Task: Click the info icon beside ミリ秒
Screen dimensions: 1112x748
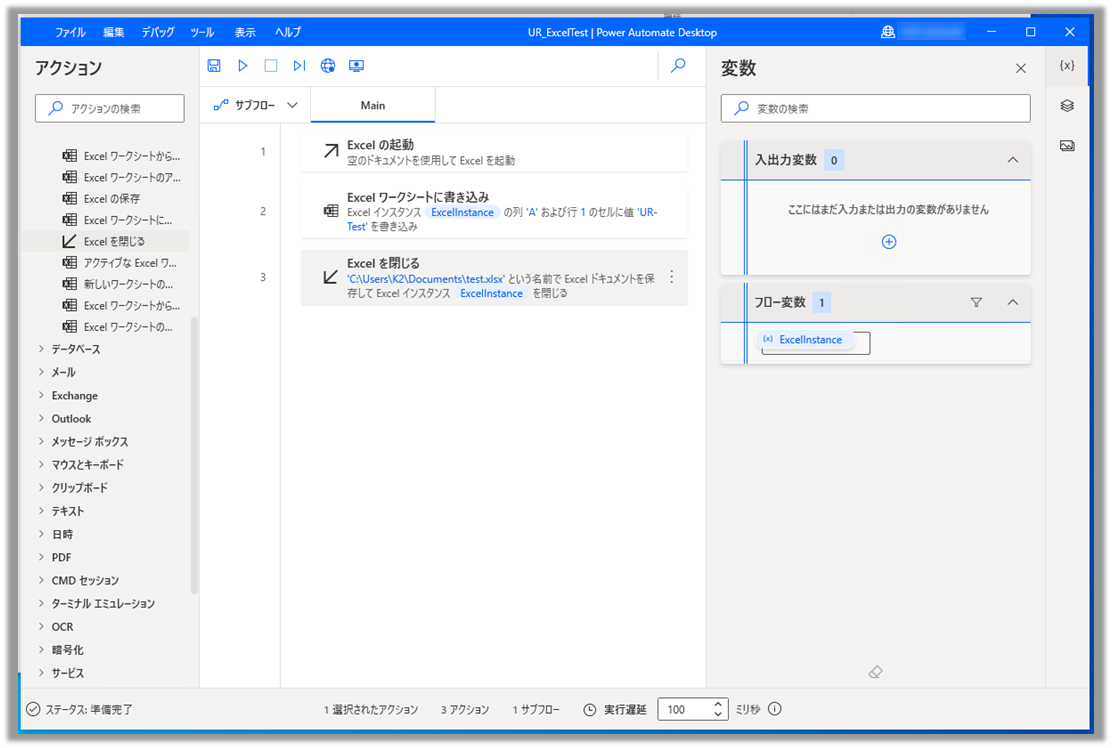Action: pyautogui.click(x=774, y=709)
